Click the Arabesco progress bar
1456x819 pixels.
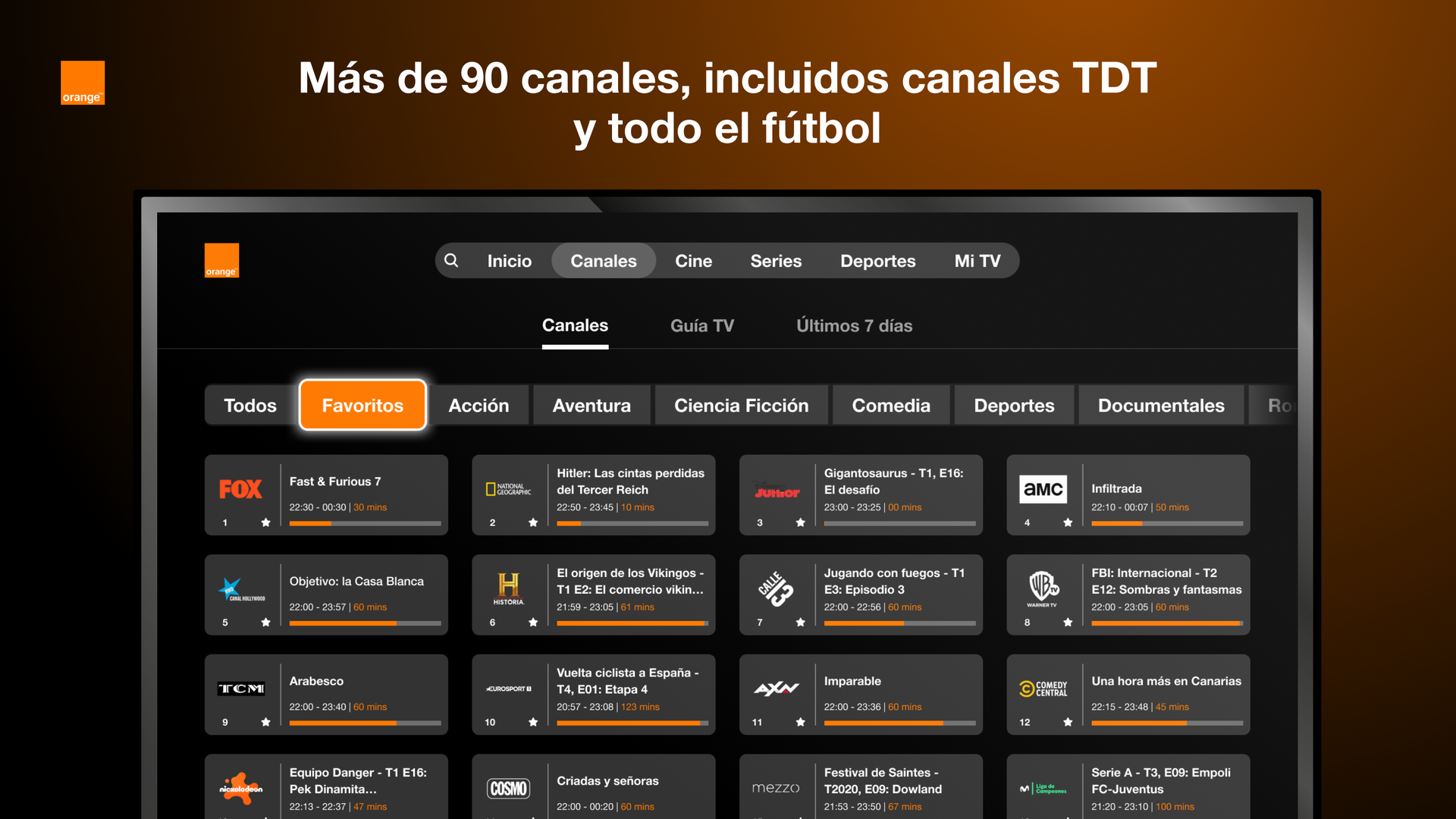tap(365, 723)
